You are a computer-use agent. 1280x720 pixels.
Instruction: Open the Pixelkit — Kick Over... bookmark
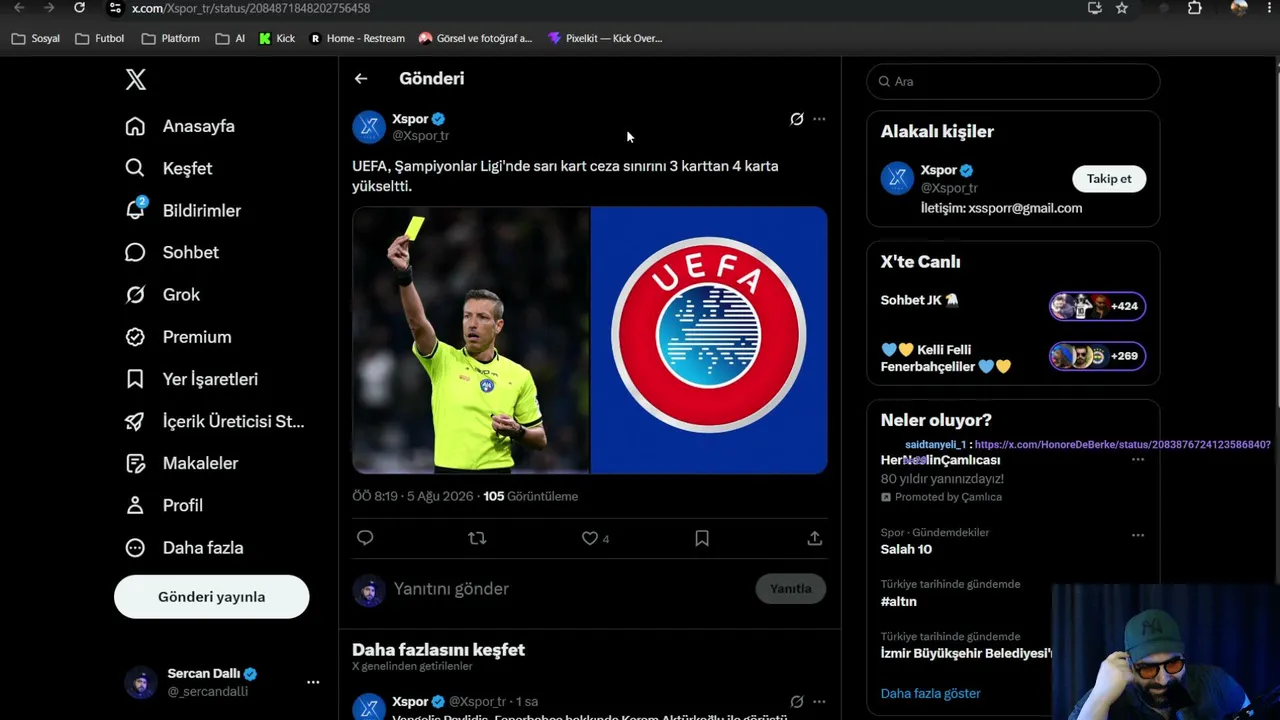tap(605, 39)
